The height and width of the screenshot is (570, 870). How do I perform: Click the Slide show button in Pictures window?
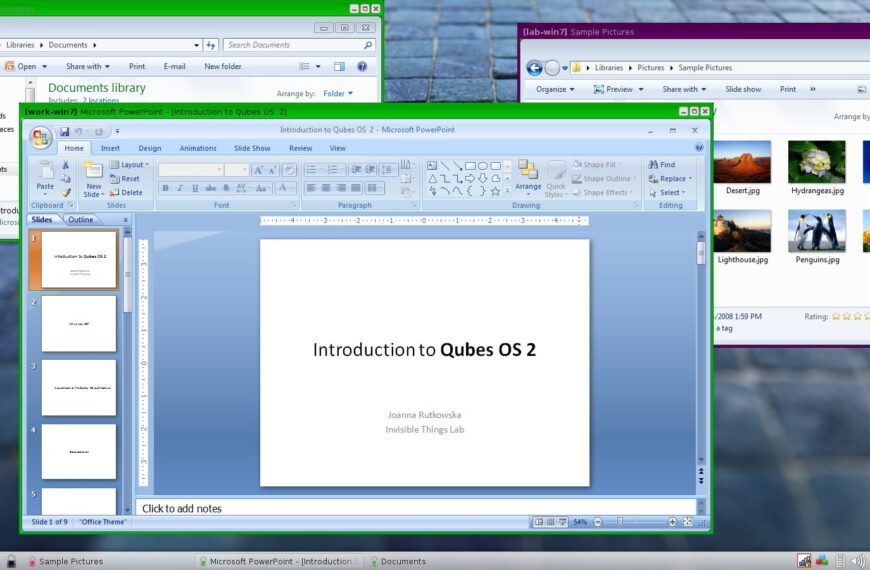(x=743, y=89)
